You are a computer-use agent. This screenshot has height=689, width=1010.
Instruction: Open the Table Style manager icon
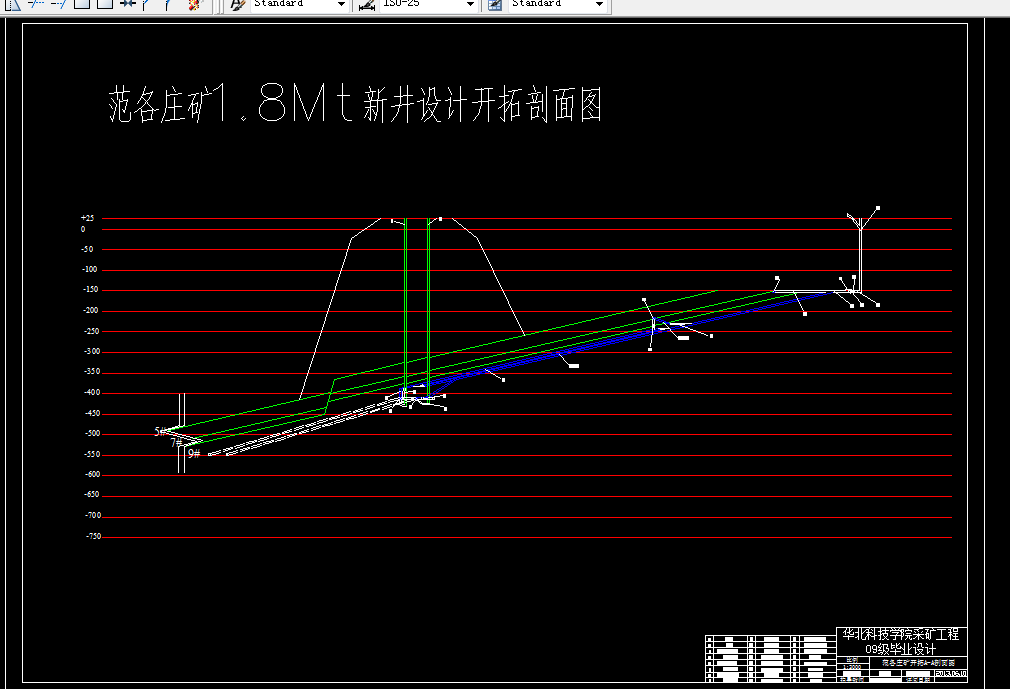tap(495, 4)
